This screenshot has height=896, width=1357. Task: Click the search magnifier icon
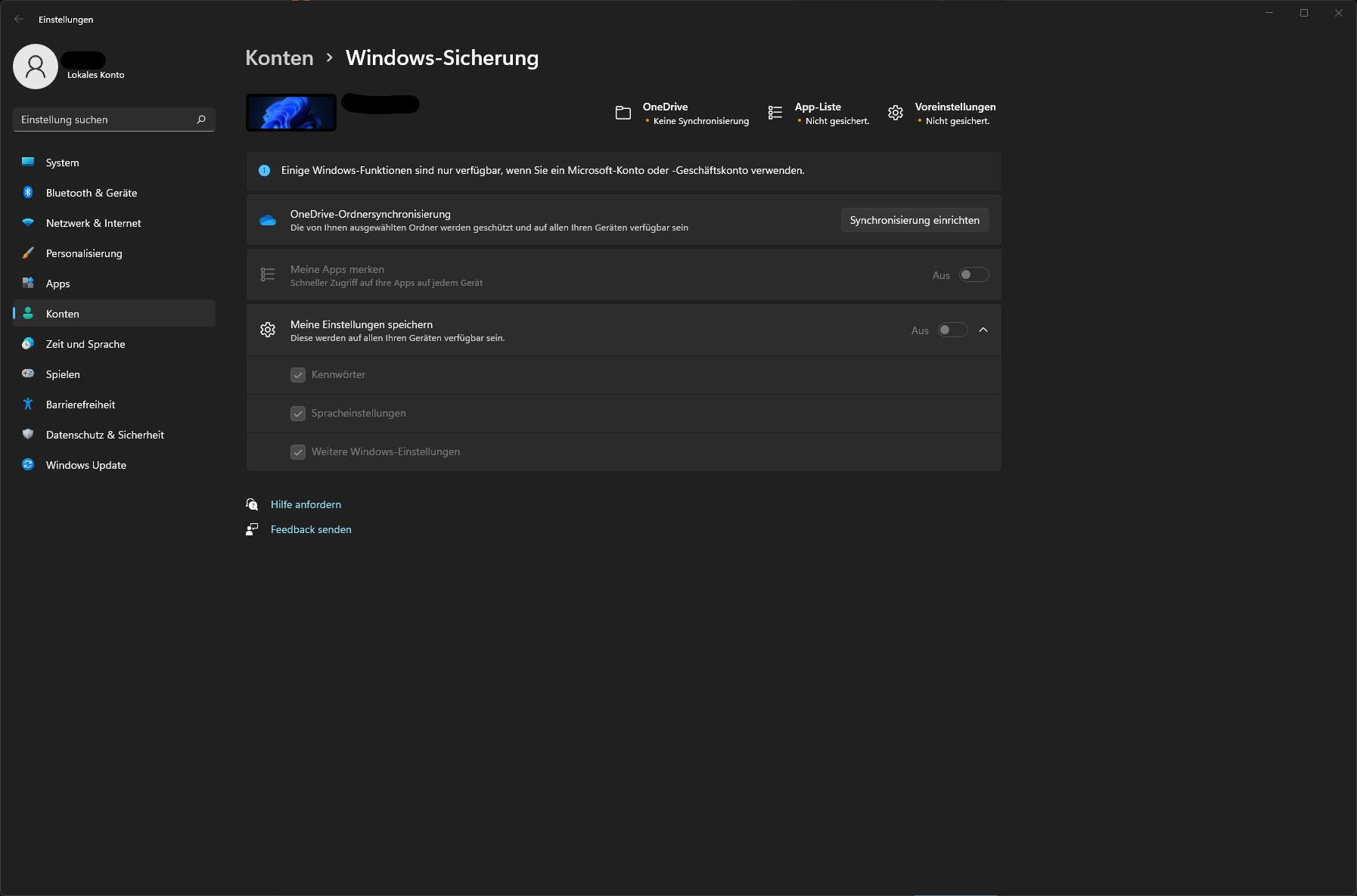coord(201,119)
